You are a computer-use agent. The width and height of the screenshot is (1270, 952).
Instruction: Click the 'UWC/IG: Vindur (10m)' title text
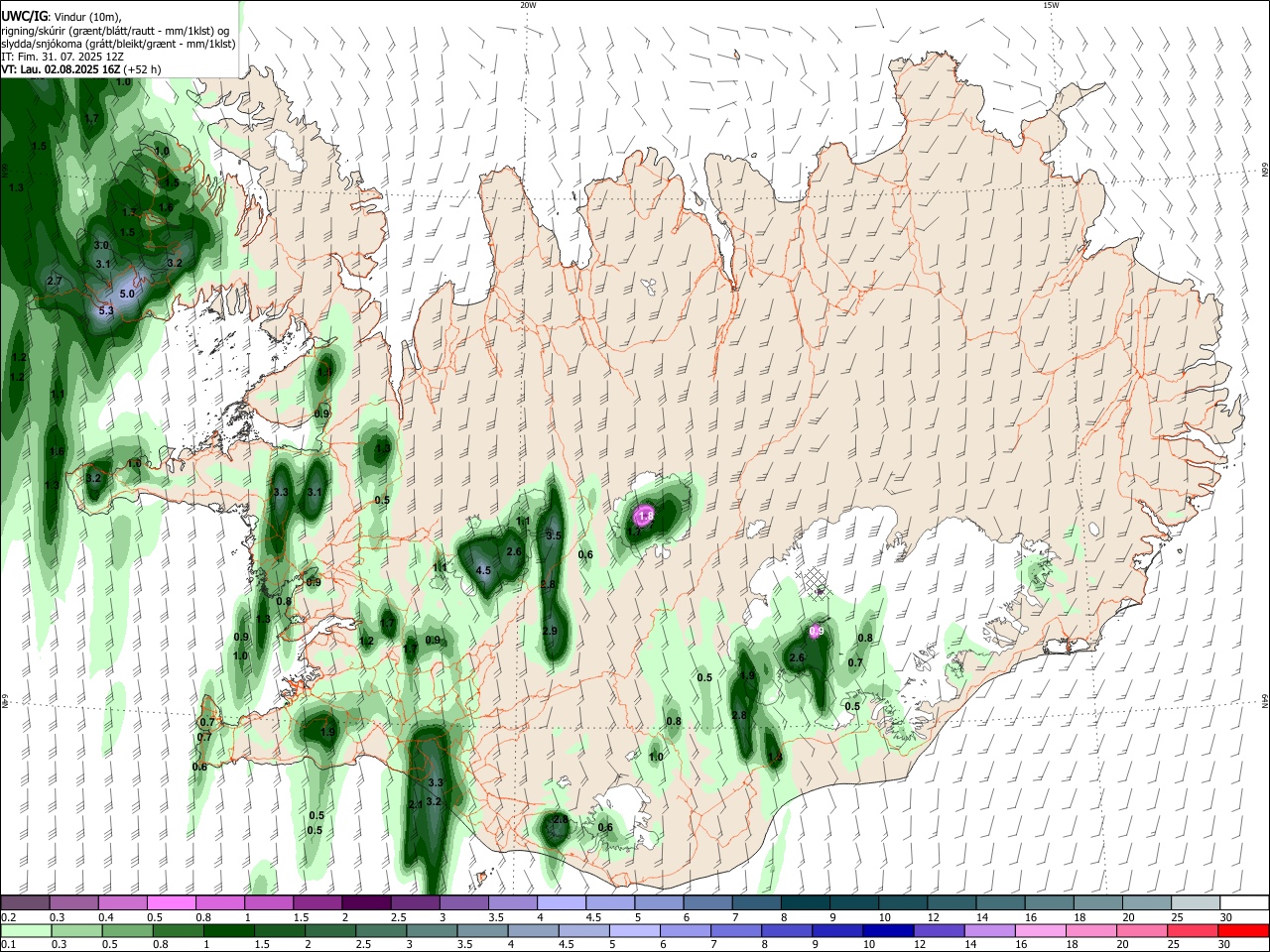[61, 17]
